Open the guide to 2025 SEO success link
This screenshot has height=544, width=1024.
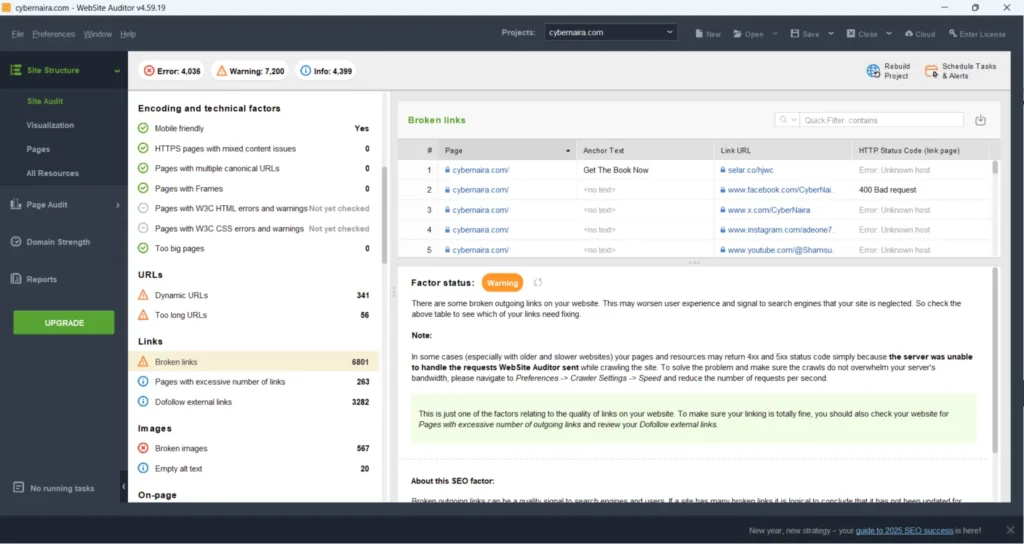[906, 530]
